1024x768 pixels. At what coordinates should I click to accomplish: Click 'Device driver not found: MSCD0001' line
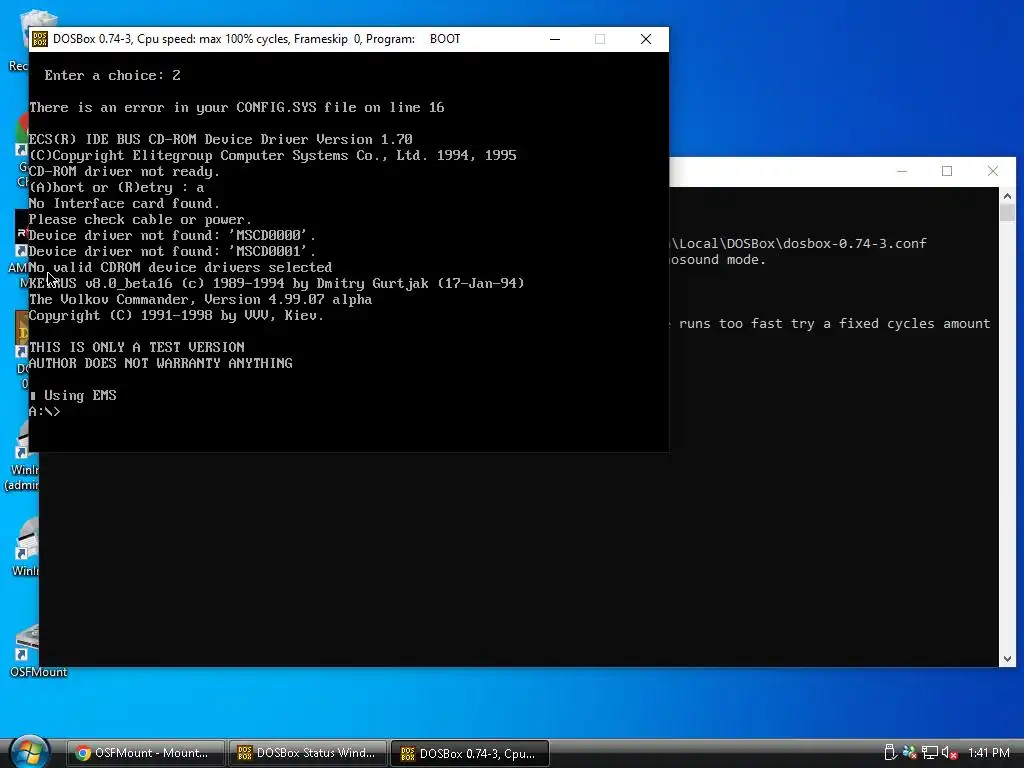tap(172, 251)
